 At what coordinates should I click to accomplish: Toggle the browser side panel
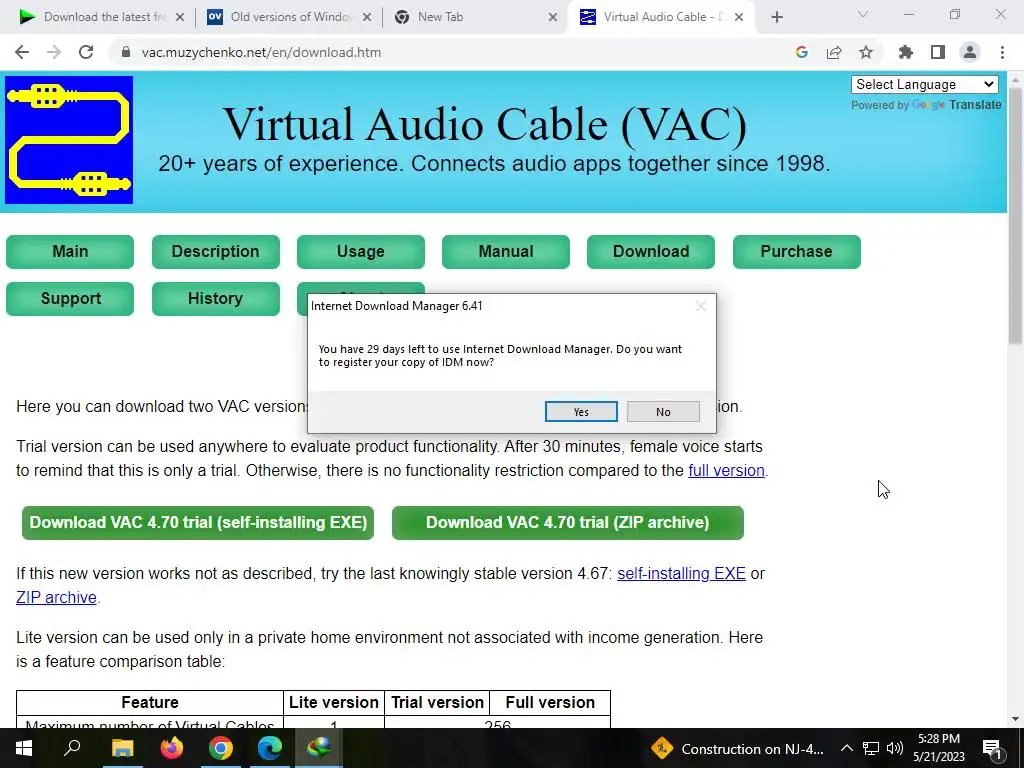938,52
